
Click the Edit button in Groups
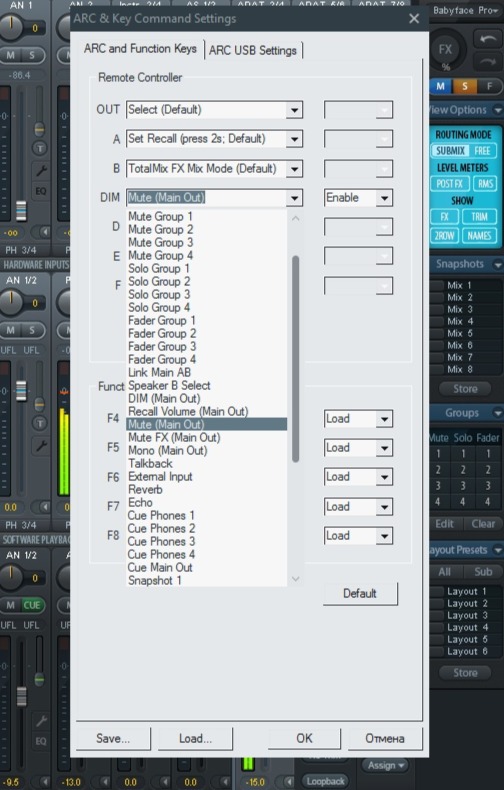445,524
